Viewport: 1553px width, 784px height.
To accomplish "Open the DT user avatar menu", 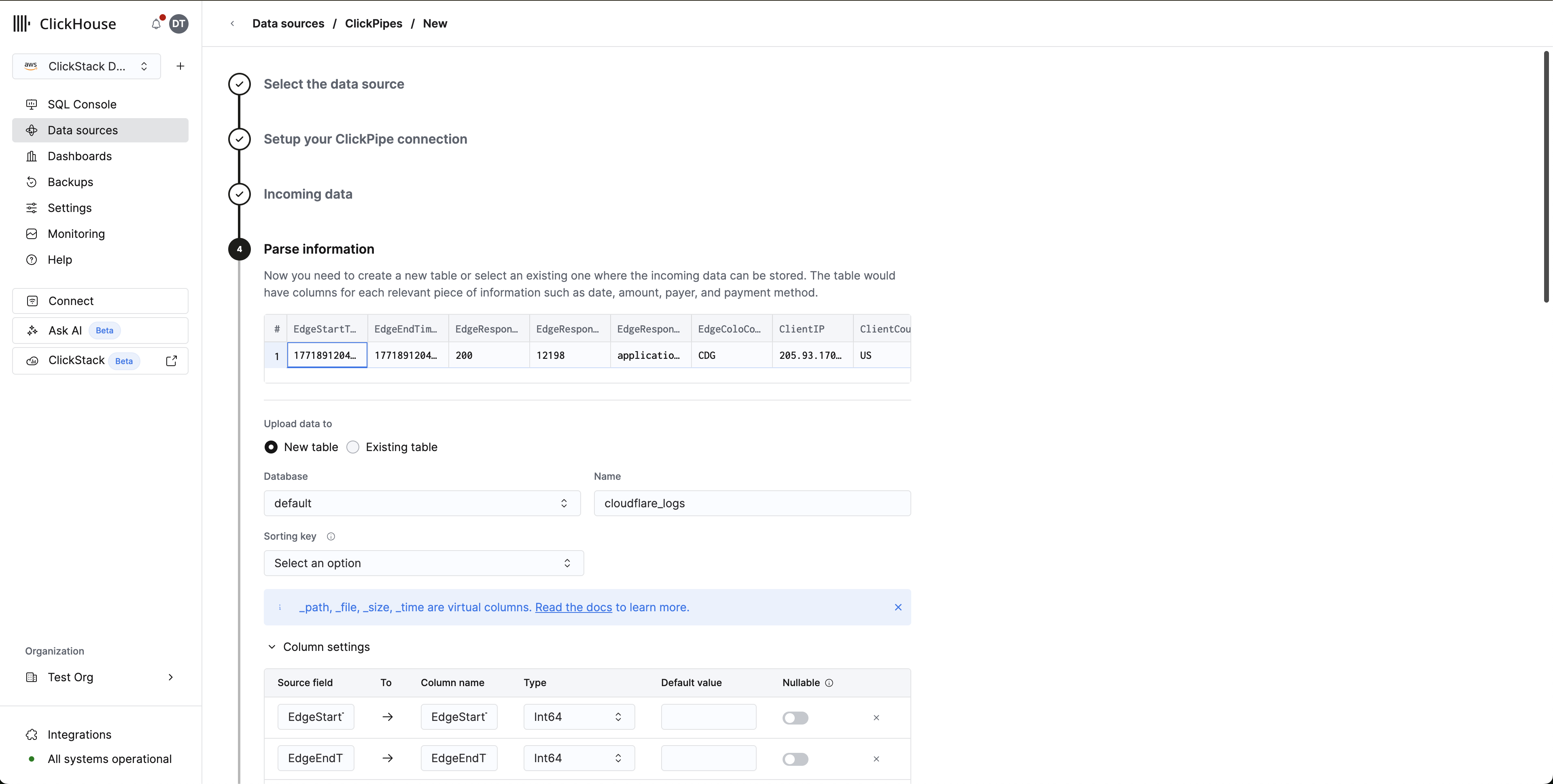I will pyautogui.click(x=178, y=24).
